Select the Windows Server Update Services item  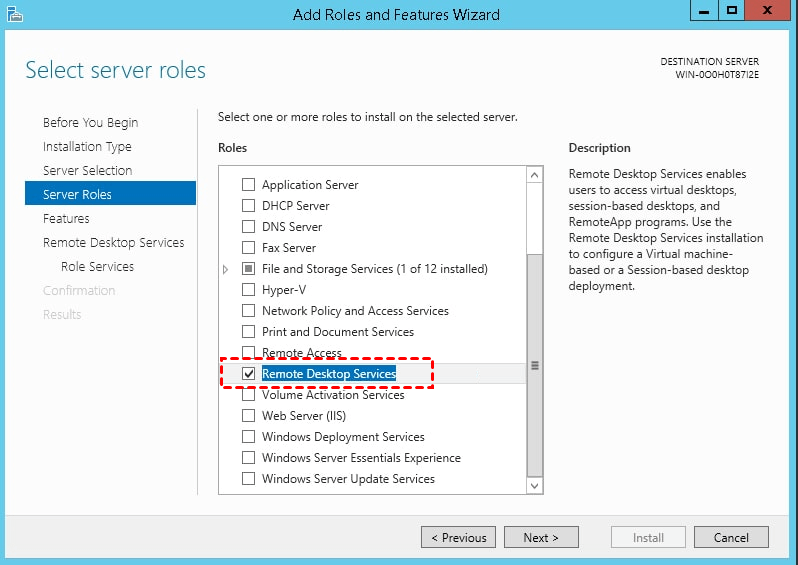348,479
